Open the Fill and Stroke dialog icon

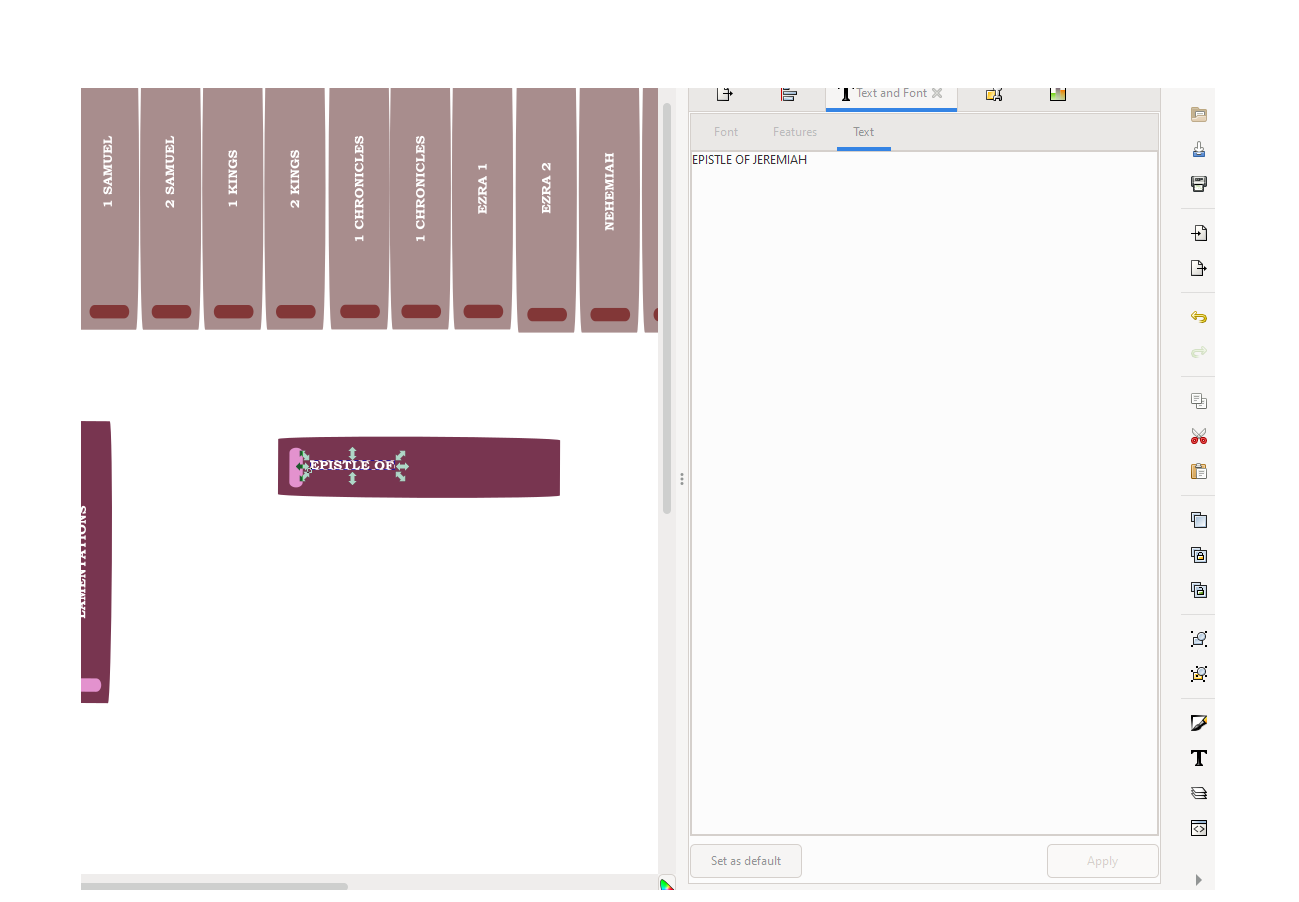[x=1198, y=723]
